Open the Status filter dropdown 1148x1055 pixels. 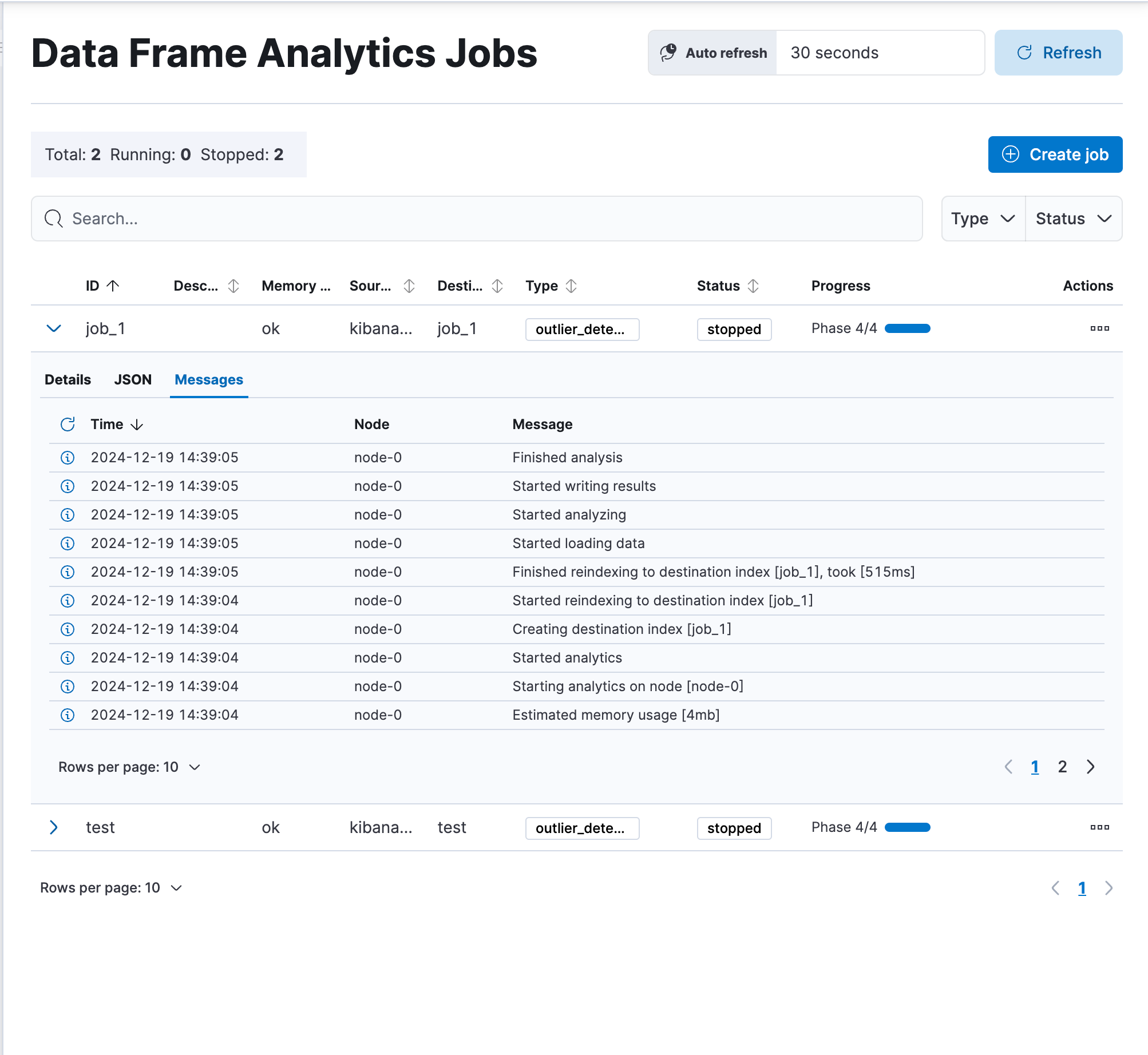(1074, 219)
